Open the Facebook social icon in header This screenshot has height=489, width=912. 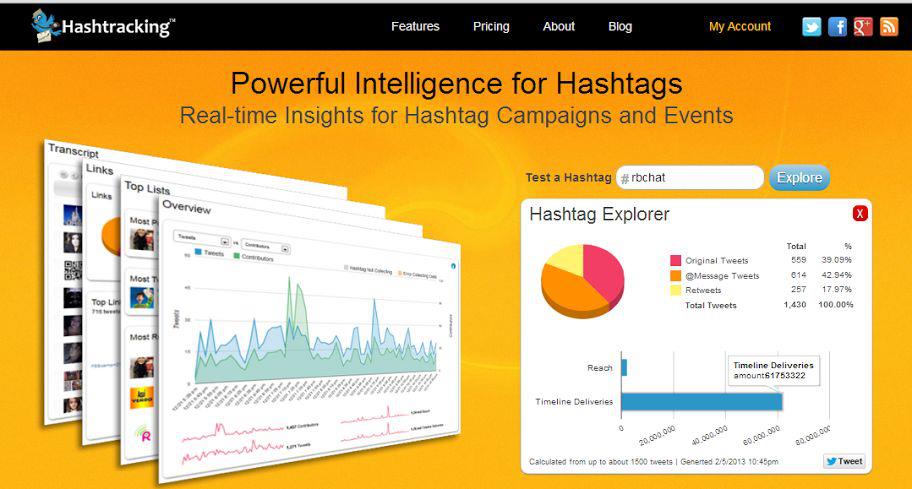(838, 27)
